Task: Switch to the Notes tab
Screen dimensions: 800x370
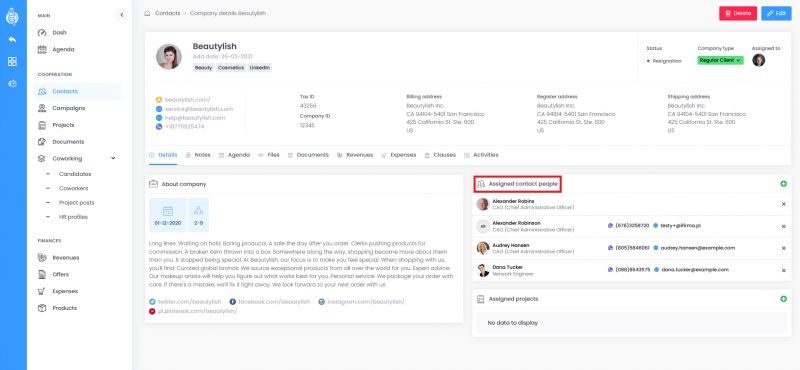Action: [x=198, y=155]
